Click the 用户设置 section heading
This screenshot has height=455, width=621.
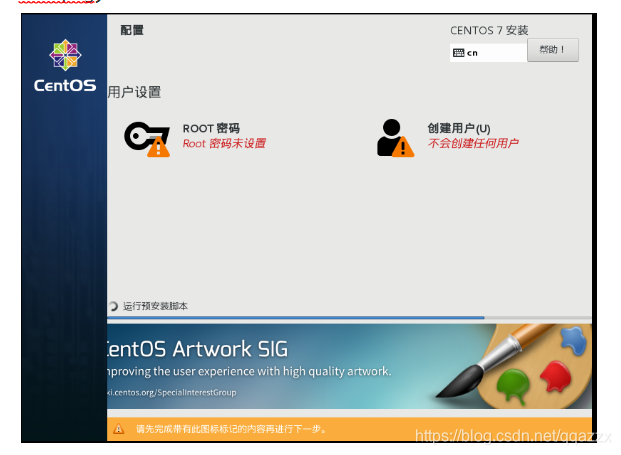pos(134,92)
